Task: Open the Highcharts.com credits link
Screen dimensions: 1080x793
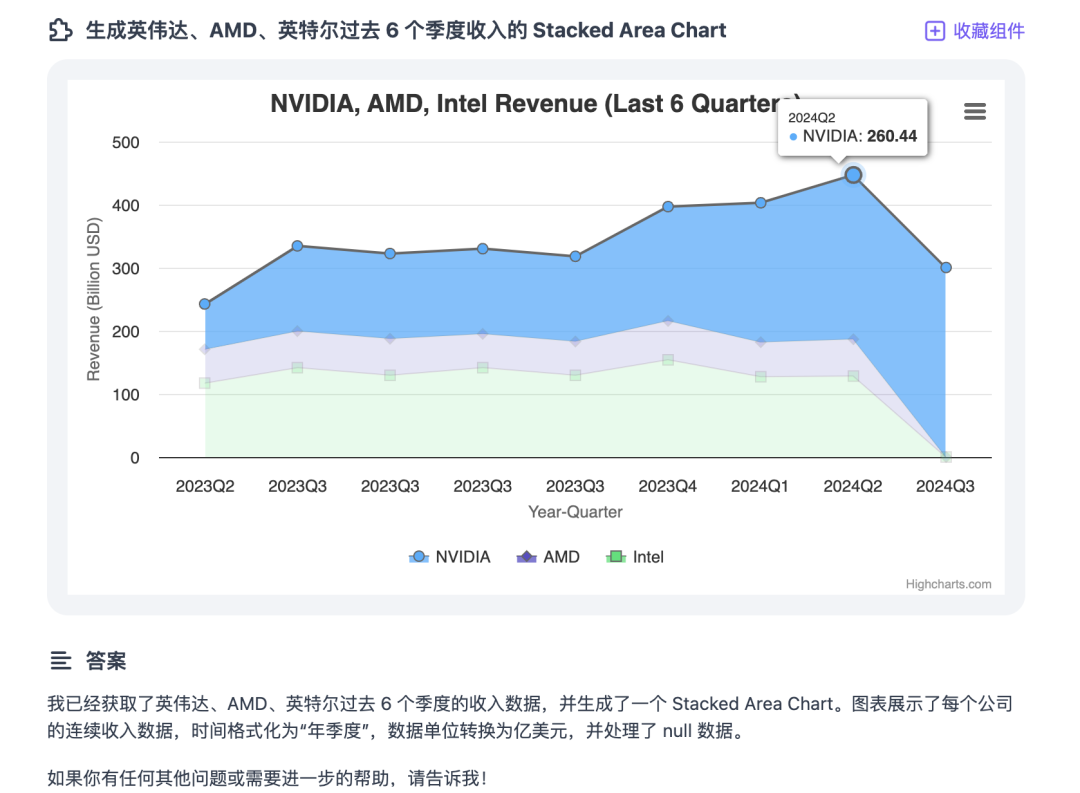Action: click(948, 584)
